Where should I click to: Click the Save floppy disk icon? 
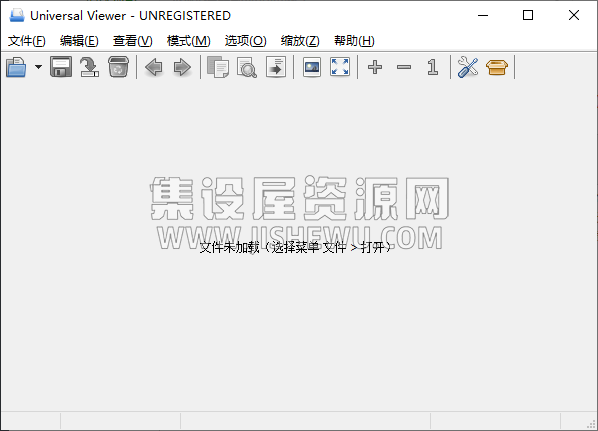[61, 67]
